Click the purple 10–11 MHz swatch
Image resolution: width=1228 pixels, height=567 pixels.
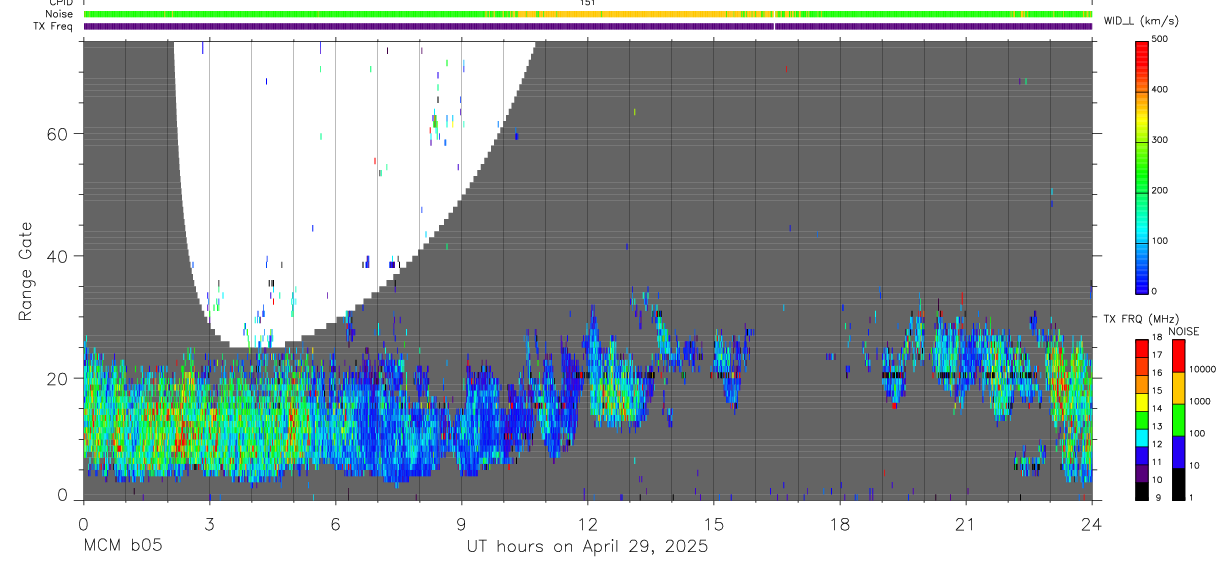coord(1141,473)
